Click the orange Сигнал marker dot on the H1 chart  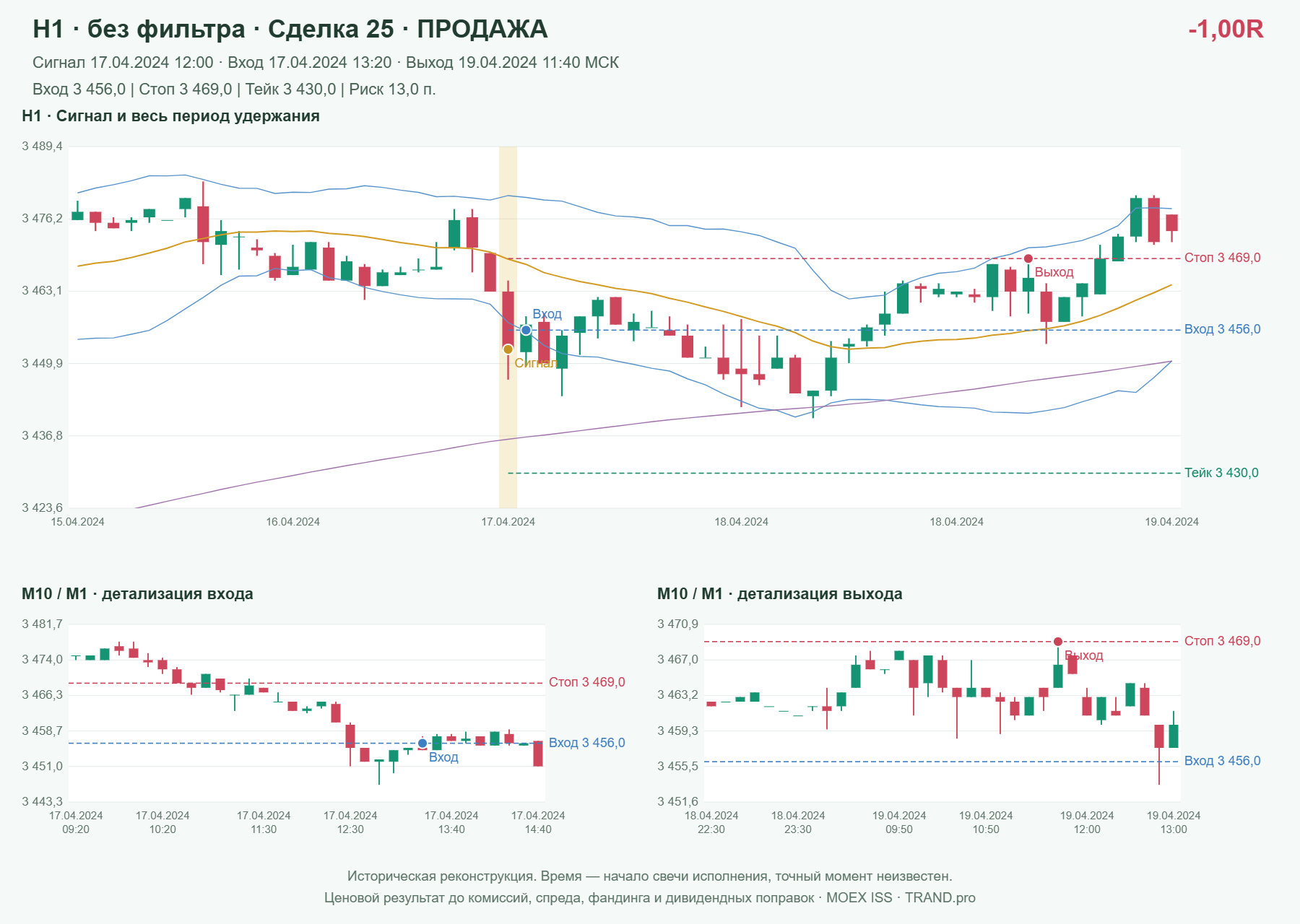pyautogui.click(x=508, y=349)
